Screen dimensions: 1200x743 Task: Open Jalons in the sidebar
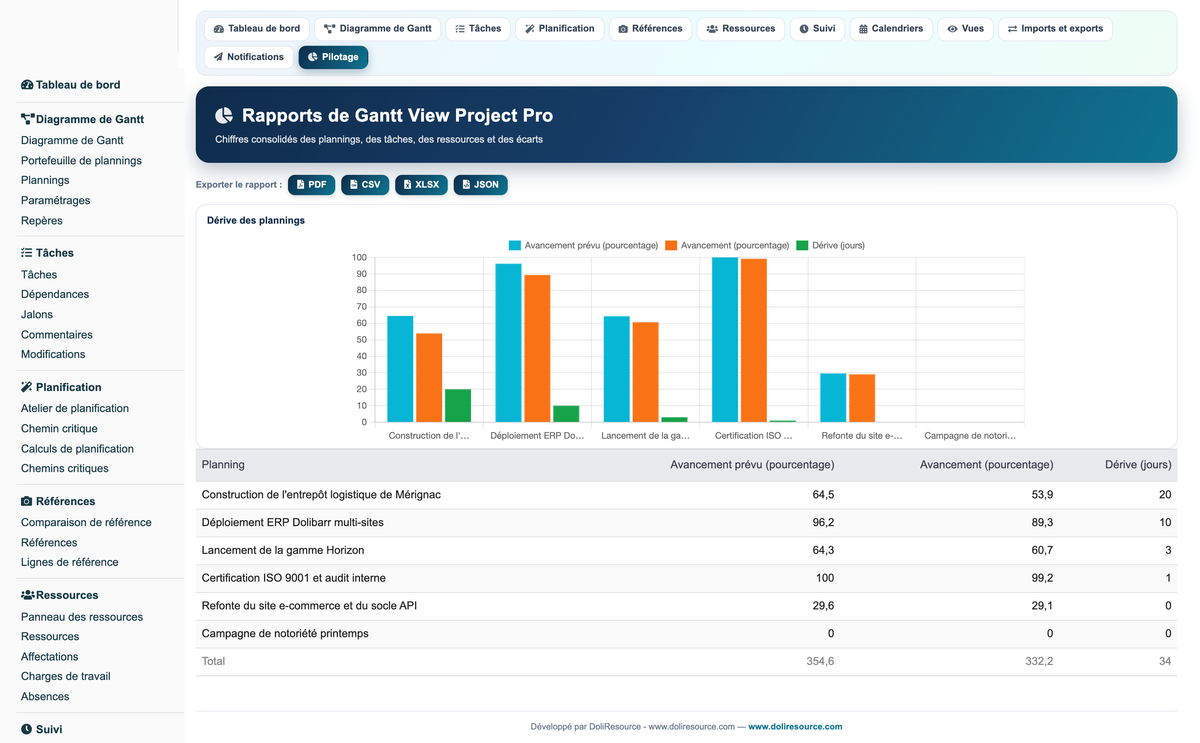coord(37,314)
